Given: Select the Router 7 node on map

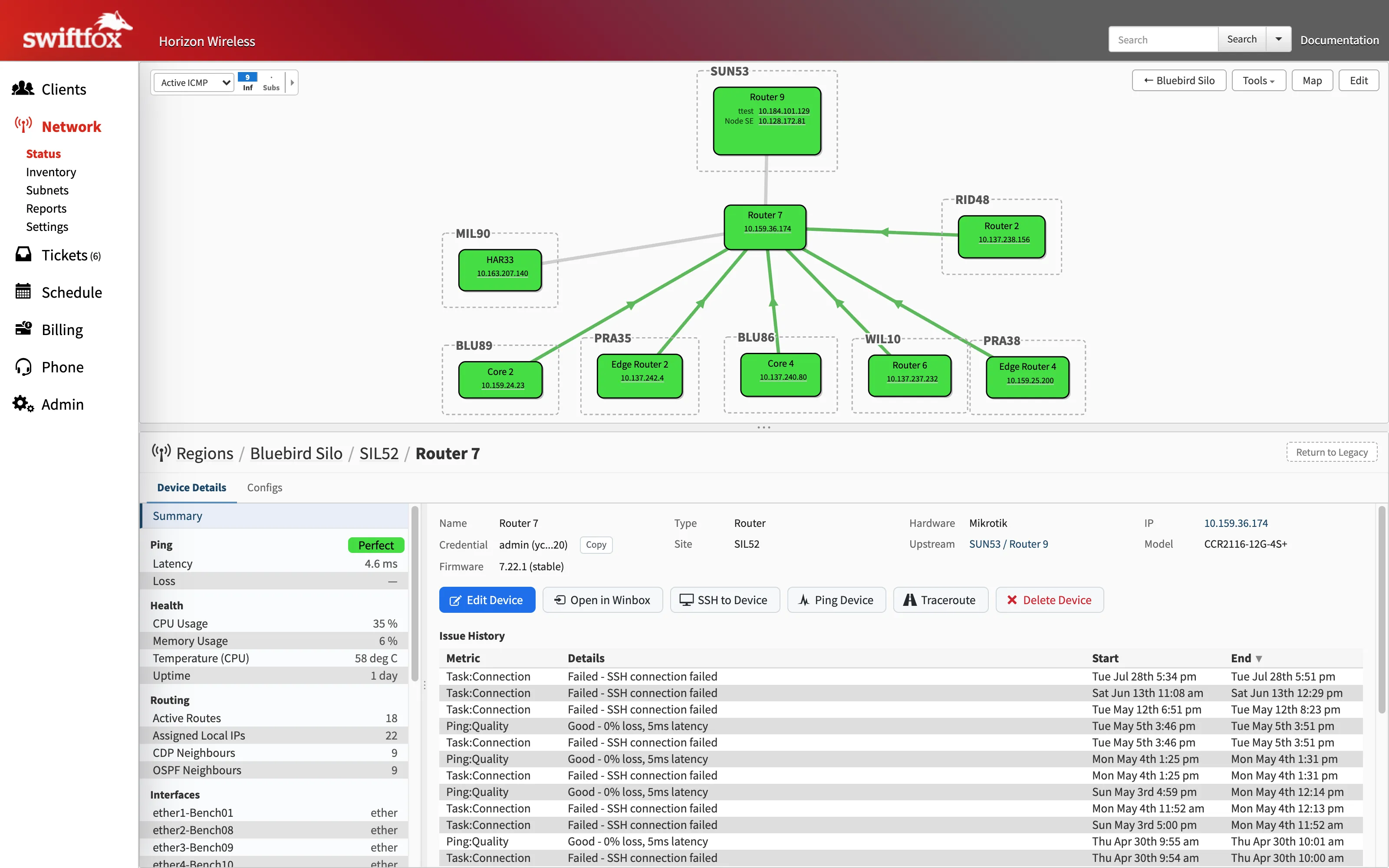Looking at the screenshot, I should coord(765,227).
